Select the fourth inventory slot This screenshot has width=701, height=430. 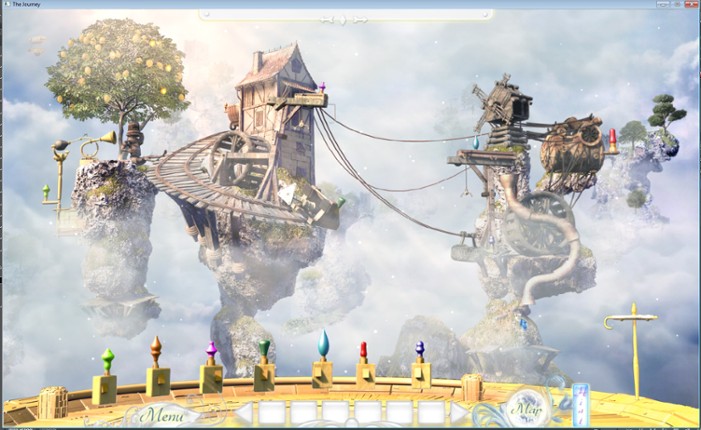tap(368, 412)
